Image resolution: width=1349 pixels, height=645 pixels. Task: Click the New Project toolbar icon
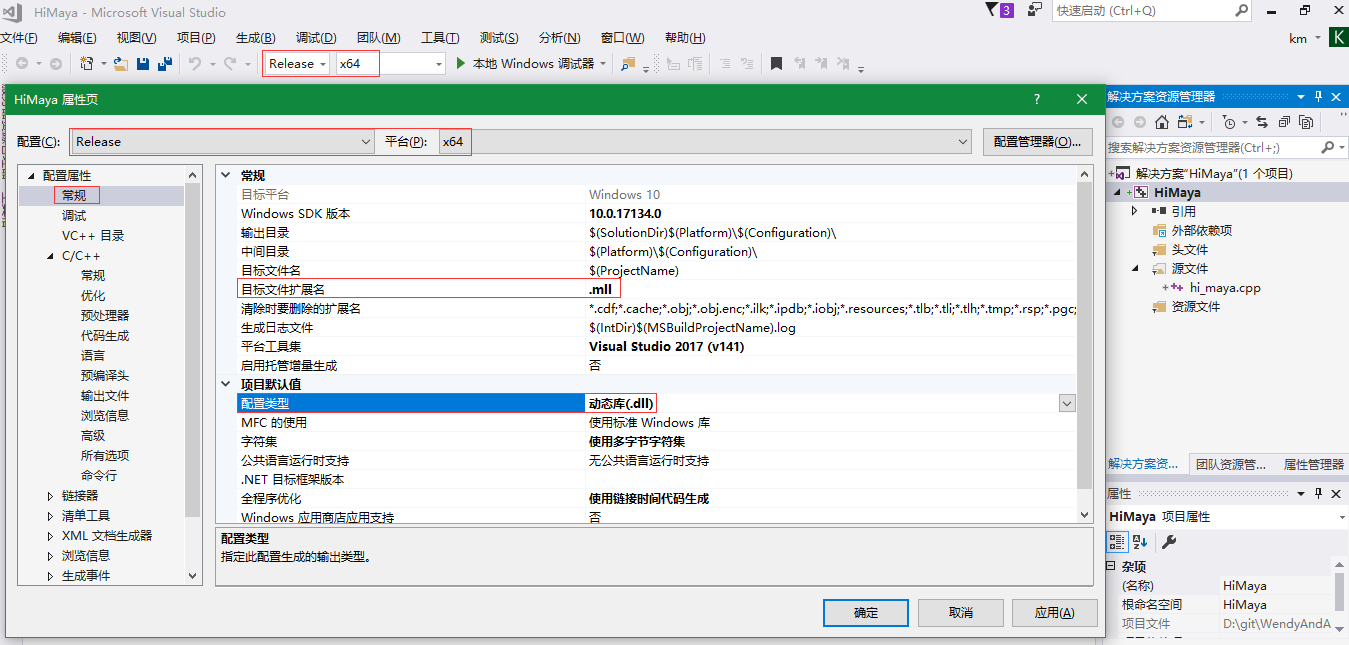(87, 63)
